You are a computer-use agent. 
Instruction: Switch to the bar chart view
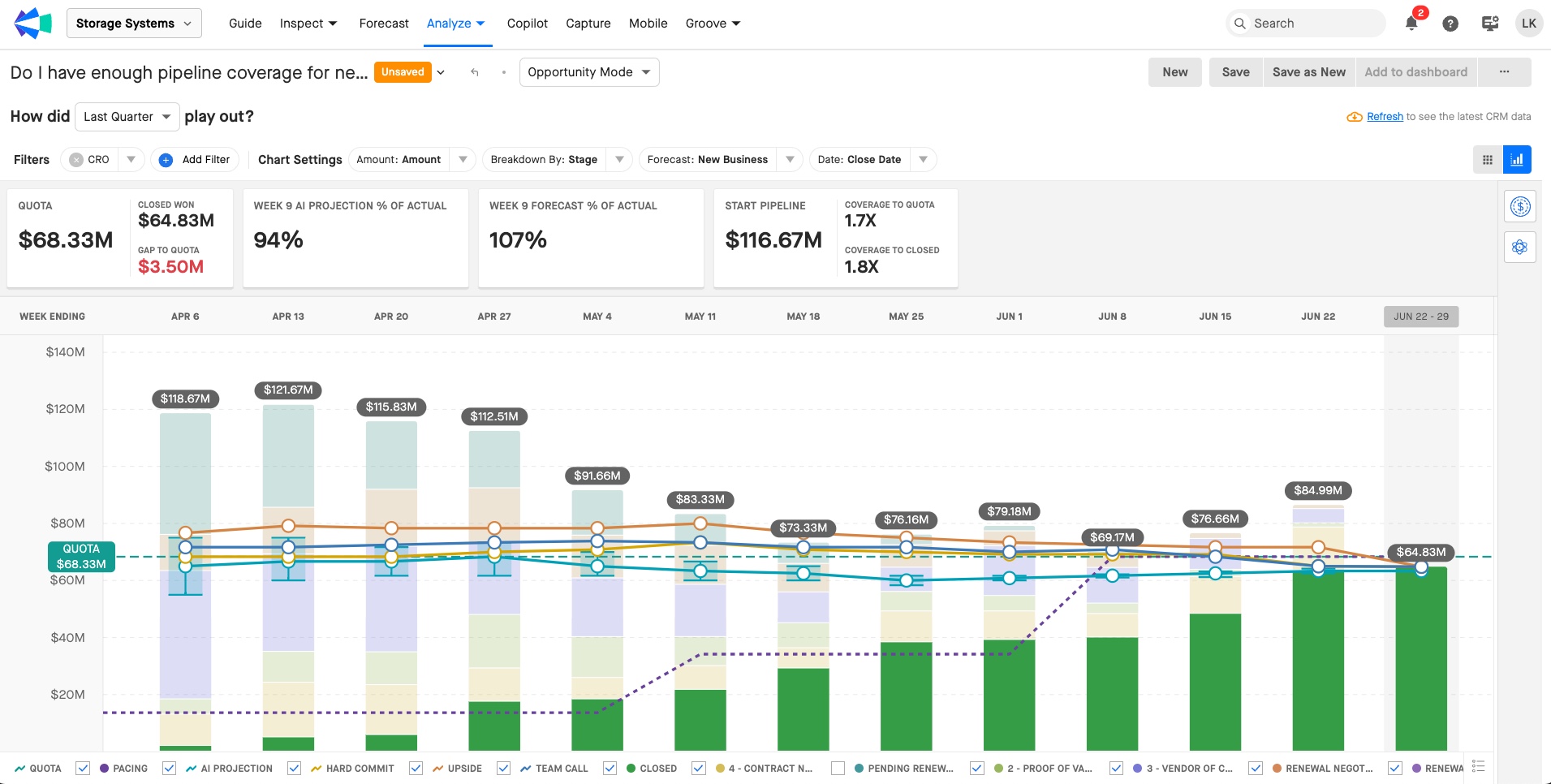pos(1517,160)
